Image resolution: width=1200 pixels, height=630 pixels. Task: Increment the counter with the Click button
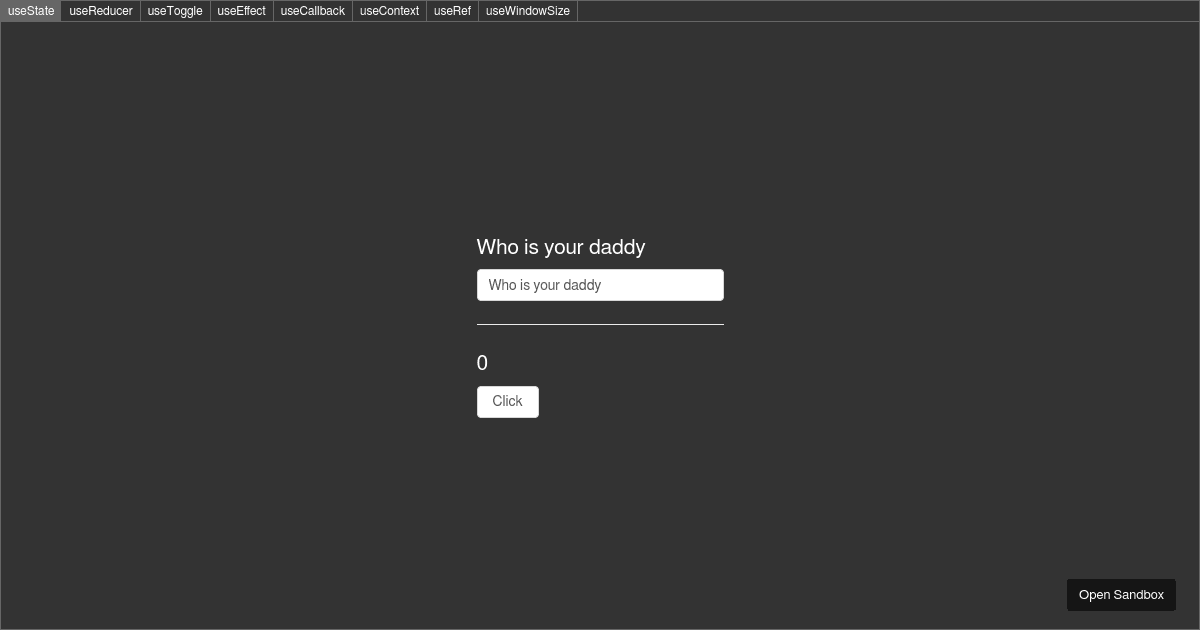tap(507, 401)
